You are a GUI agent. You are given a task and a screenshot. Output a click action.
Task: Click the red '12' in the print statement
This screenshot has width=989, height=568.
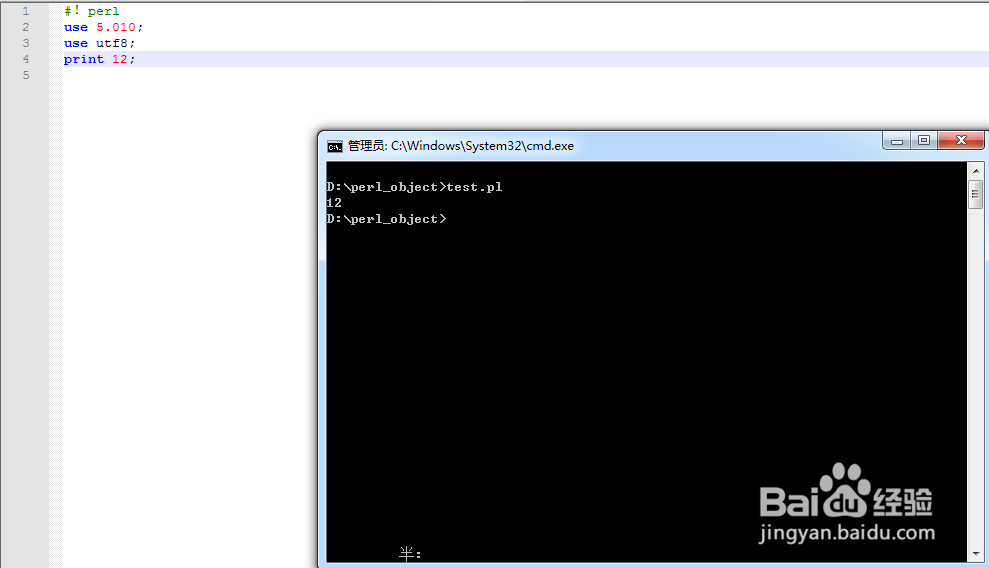point(120,59)
